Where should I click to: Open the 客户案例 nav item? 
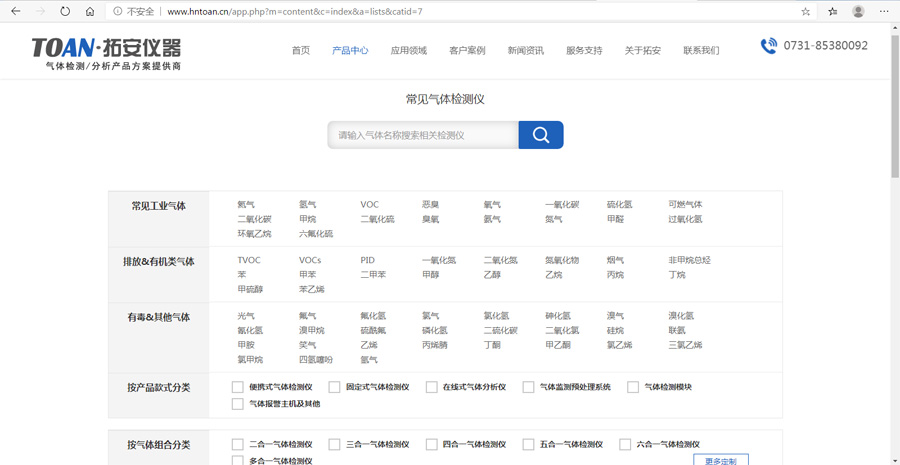click(467, 51)
